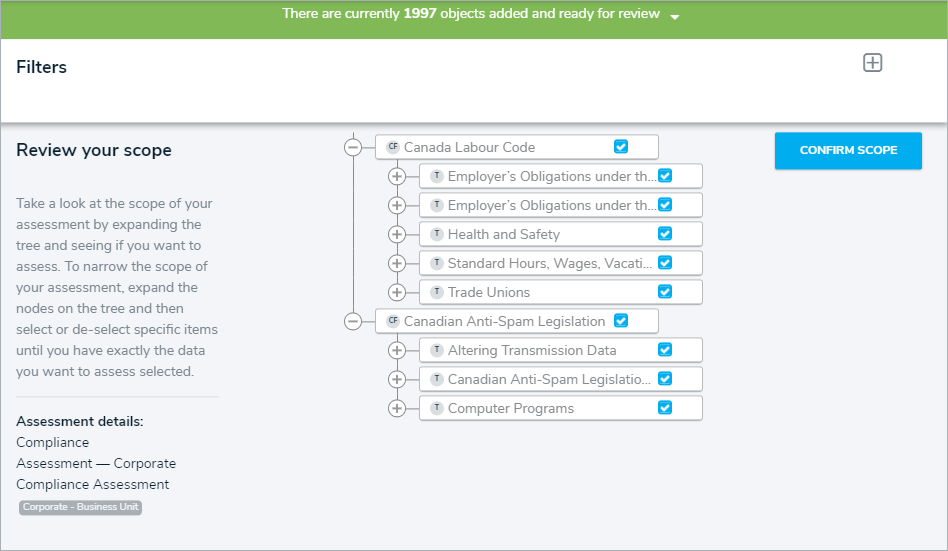Viewport: 948px width, 551px height.
Task: Click the T icon beside Standard Hours, Wages
Action: 436,263
